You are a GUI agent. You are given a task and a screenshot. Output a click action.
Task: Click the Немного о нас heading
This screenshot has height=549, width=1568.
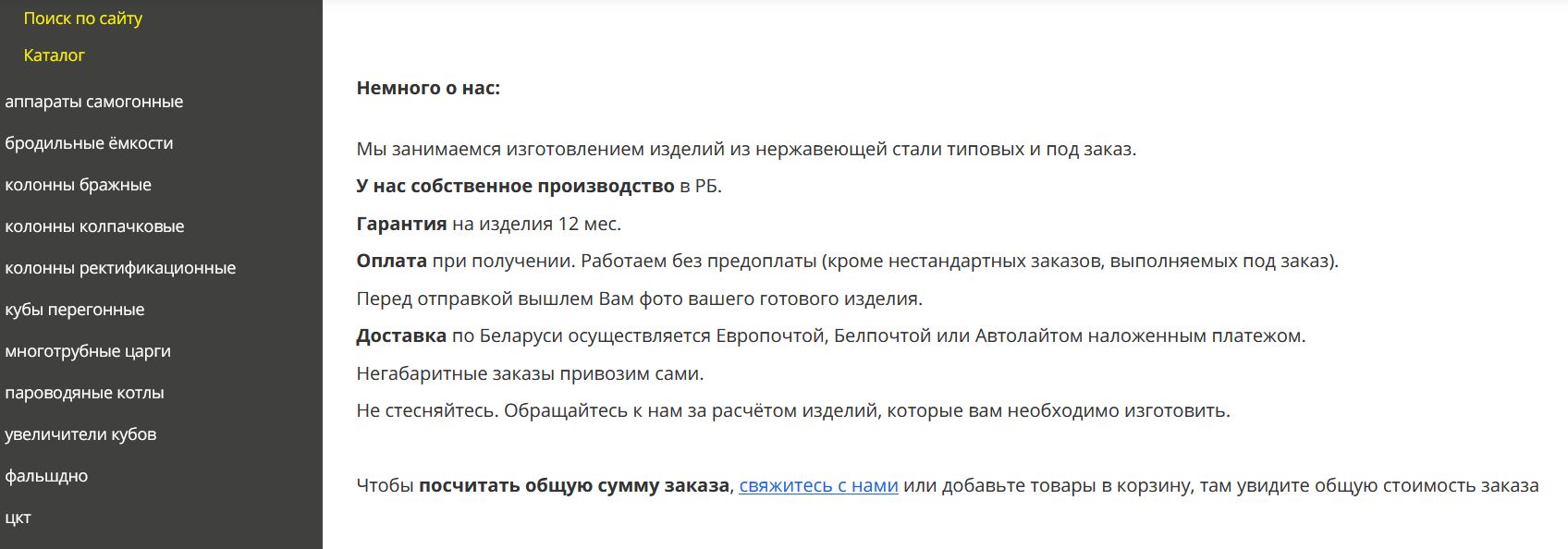pos(428,88)
